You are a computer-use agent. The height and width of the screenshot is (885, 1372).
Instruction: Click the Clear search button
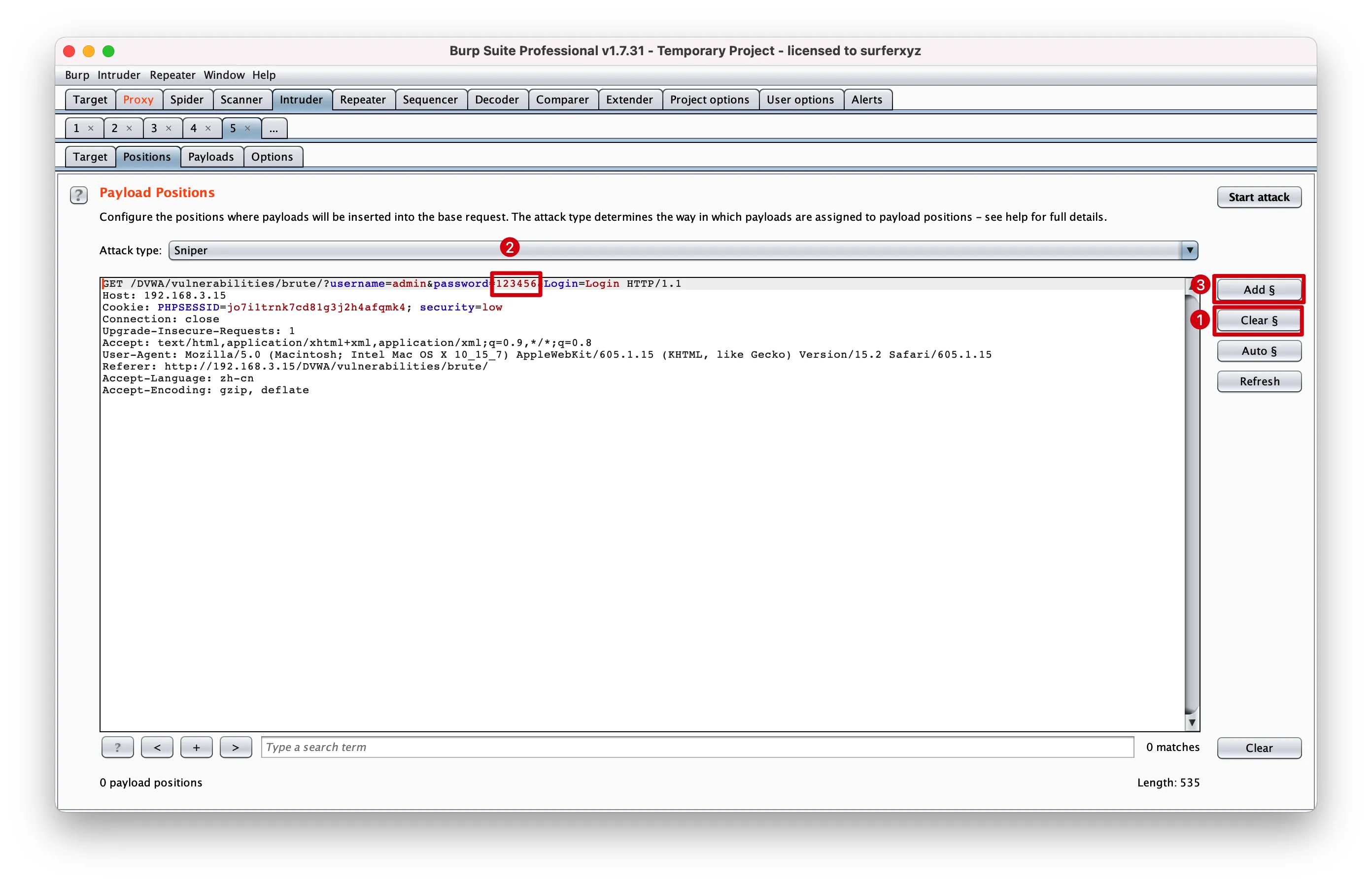tap(1259, 748)
